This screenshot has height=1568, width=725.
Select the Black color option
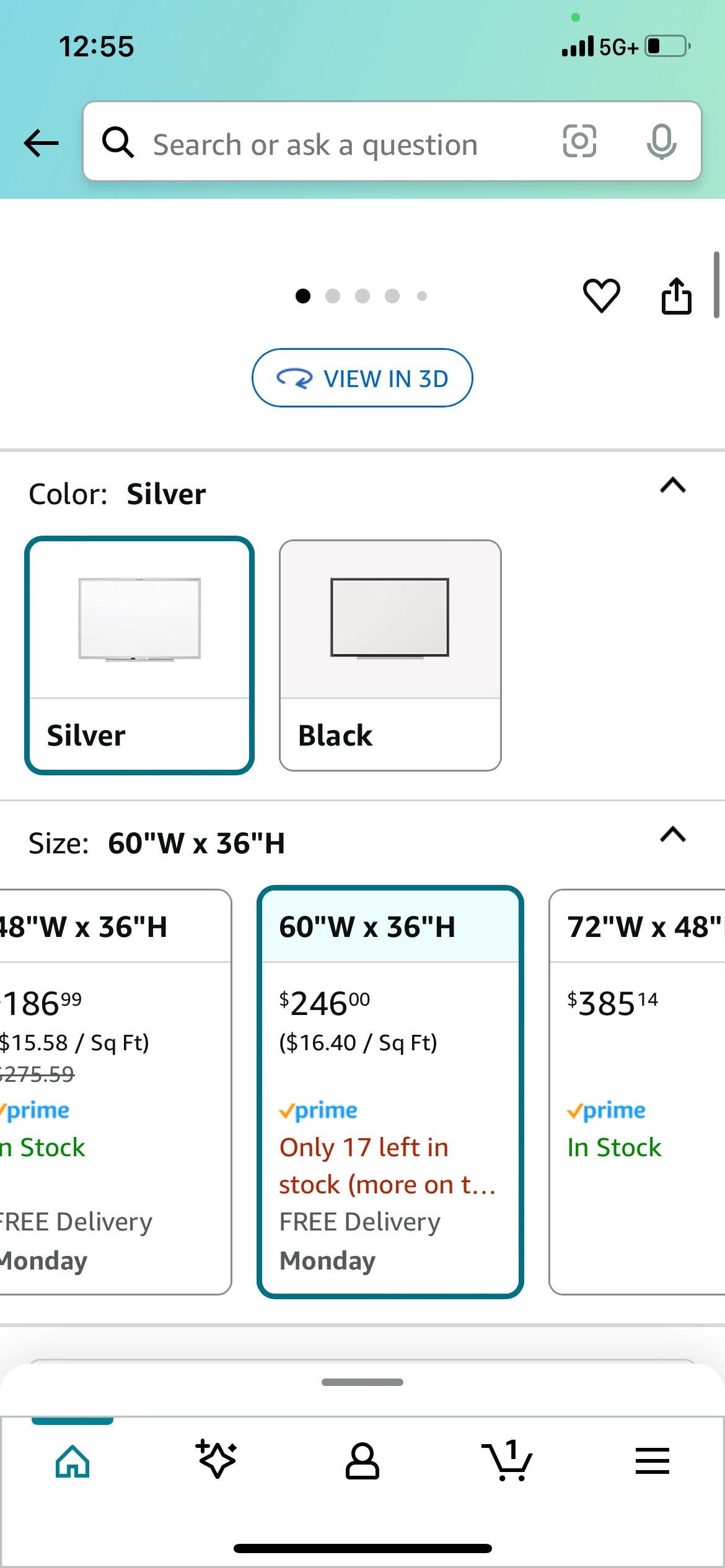(x=390, y=655)
